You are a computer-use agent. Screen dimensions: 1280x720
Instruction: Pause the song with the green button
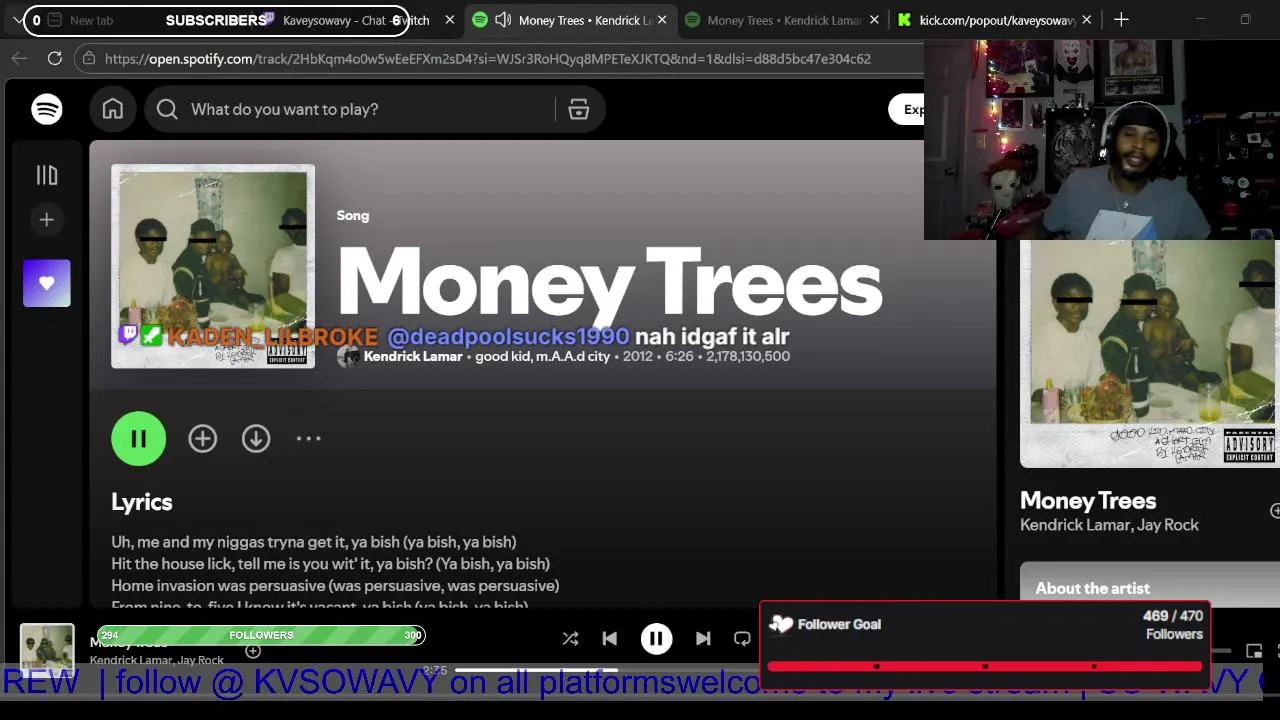pos(139,438)
